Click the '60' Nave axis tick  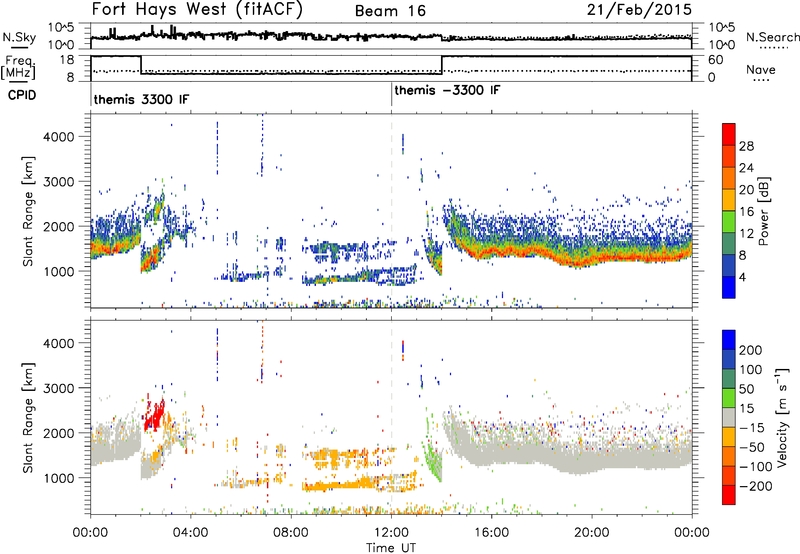click(715, 60)
